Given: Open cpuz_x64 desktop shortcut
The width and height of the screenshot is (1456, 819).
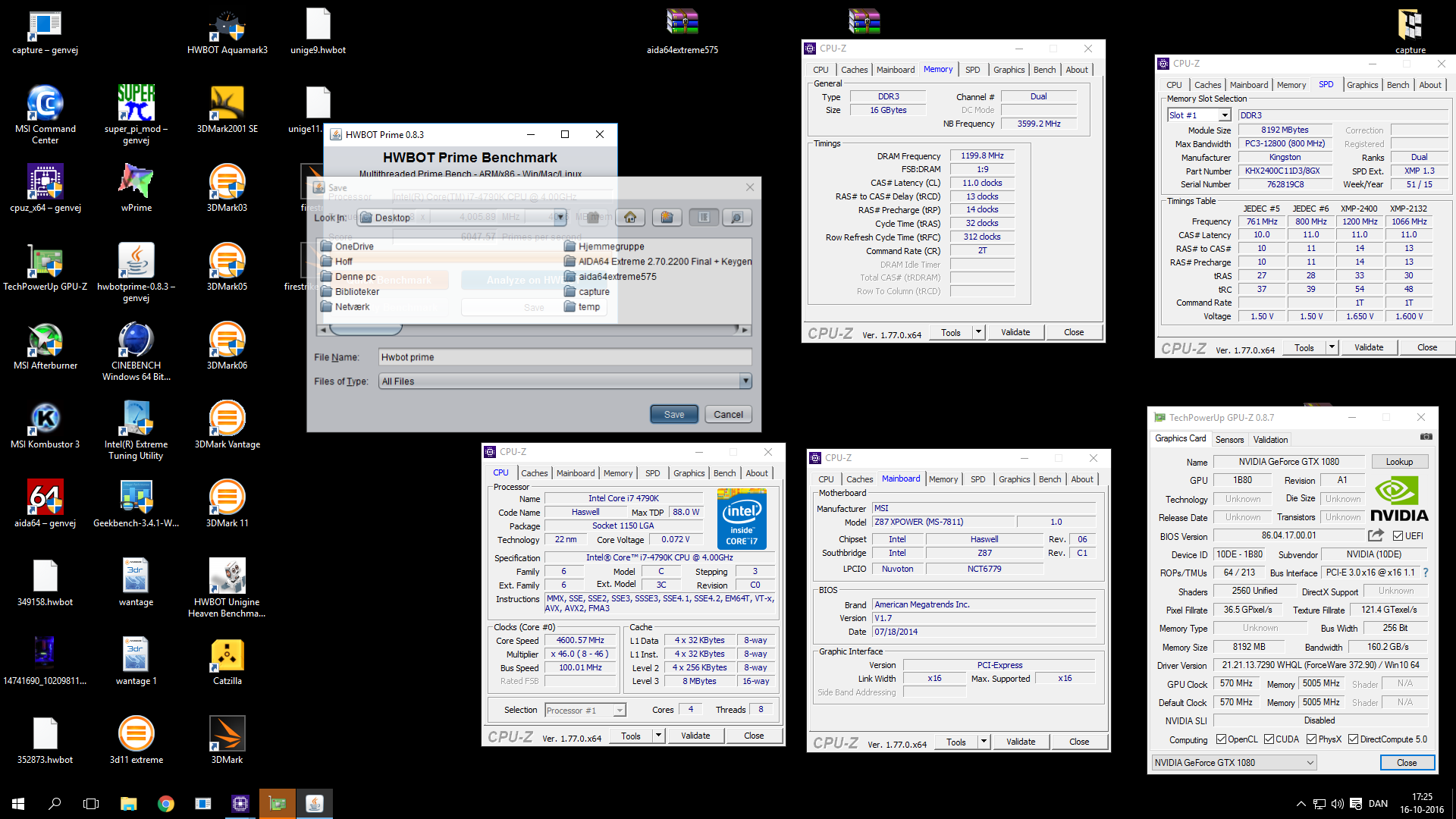Looking at the screenshot, I should click(45, 188).
